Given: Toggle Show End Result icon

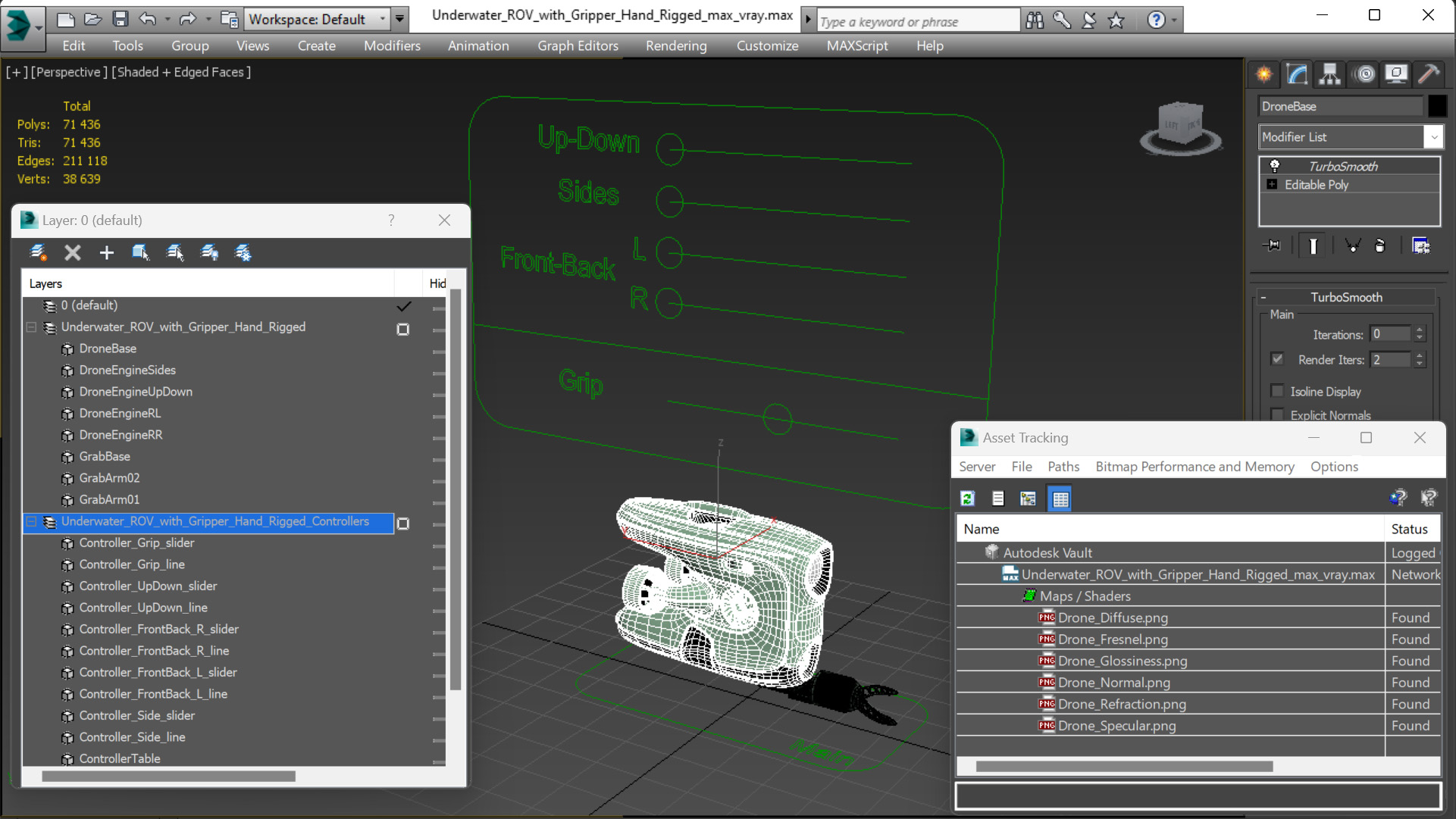Looking at the screenshot, I should tap(1314, 245).
